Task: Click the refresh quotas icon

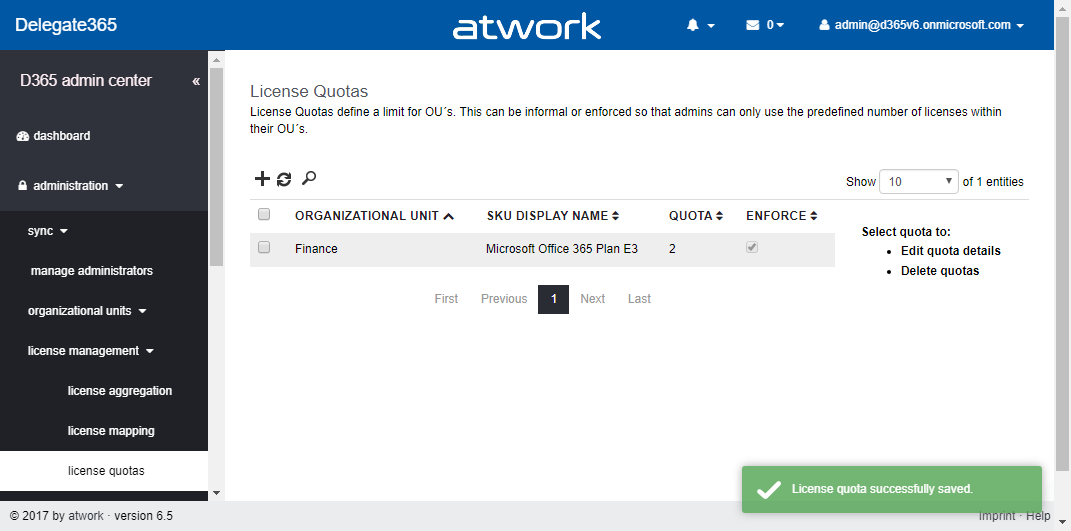Action: [284, 179]
